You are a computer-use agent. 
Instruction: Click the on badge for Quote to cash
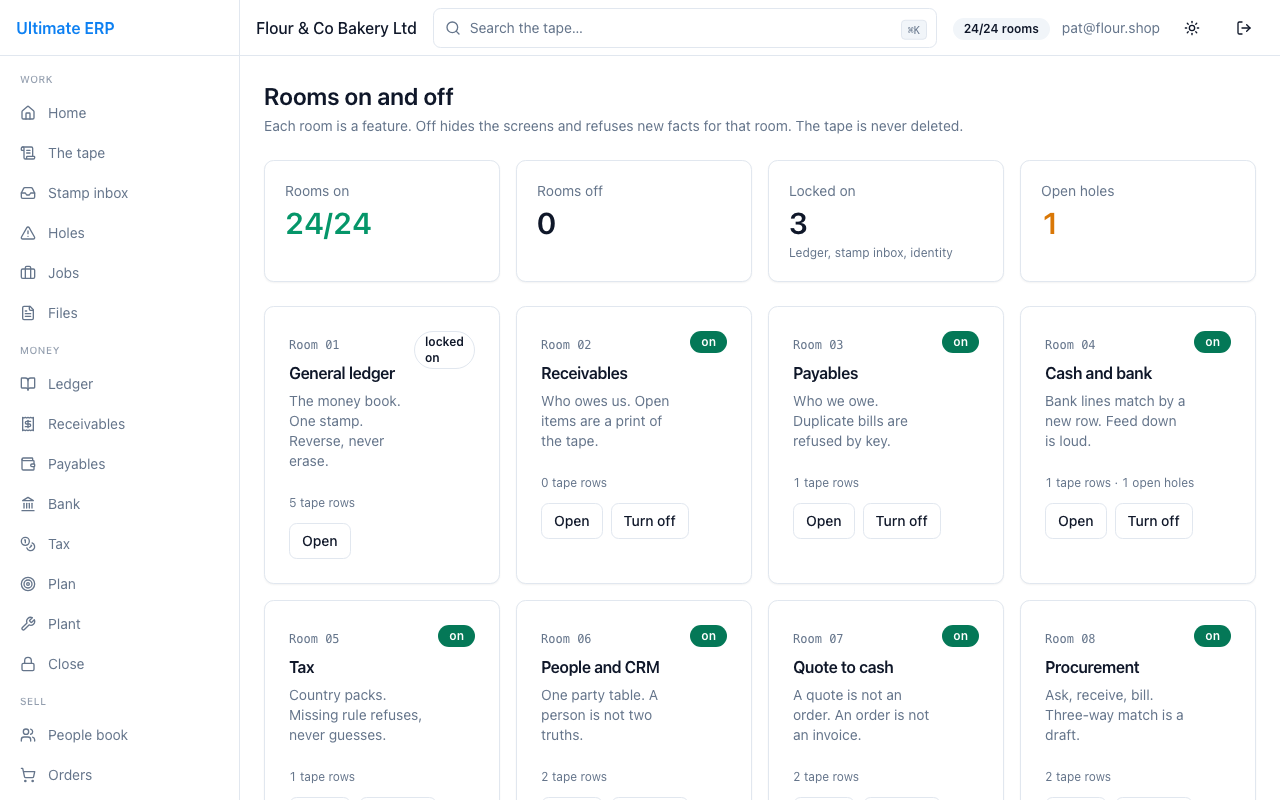(960, 636)
